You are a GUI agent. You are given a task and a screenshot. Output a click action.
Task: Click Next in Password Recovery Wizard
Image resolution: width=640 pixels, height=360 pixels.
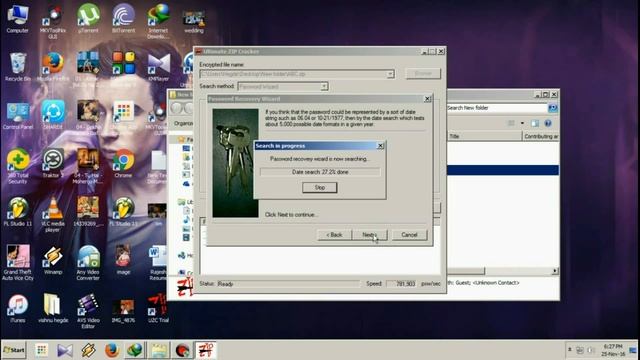[369, 235]
